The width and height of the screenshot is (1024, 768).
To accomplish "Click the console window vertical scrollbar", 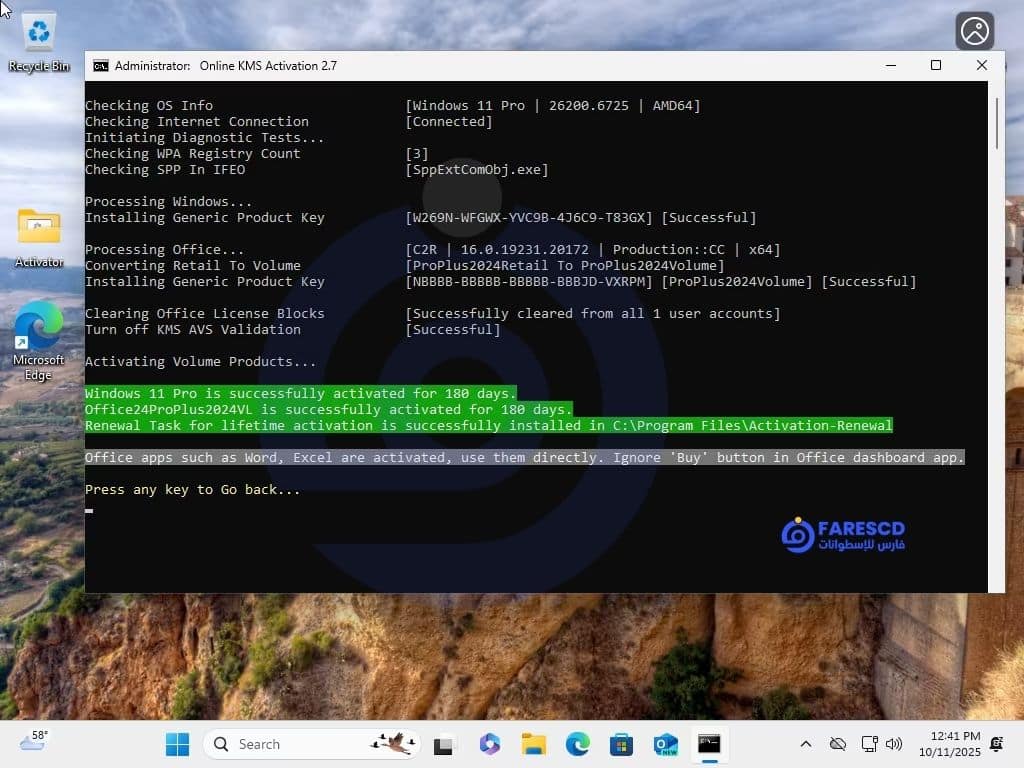I will tap(996, 300).
